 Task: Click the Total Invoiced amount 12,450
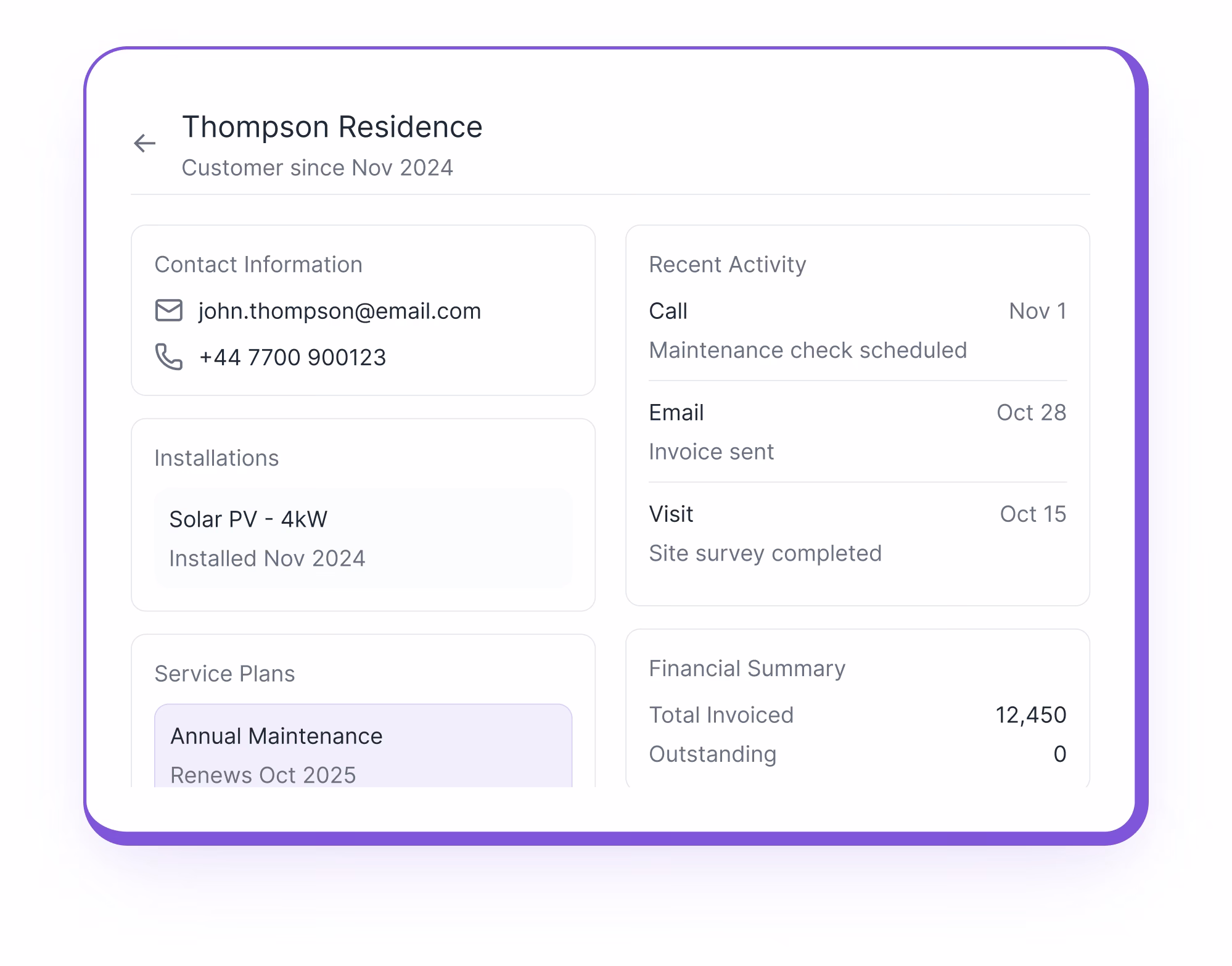pyautogui.click(x=1031, y=714)
